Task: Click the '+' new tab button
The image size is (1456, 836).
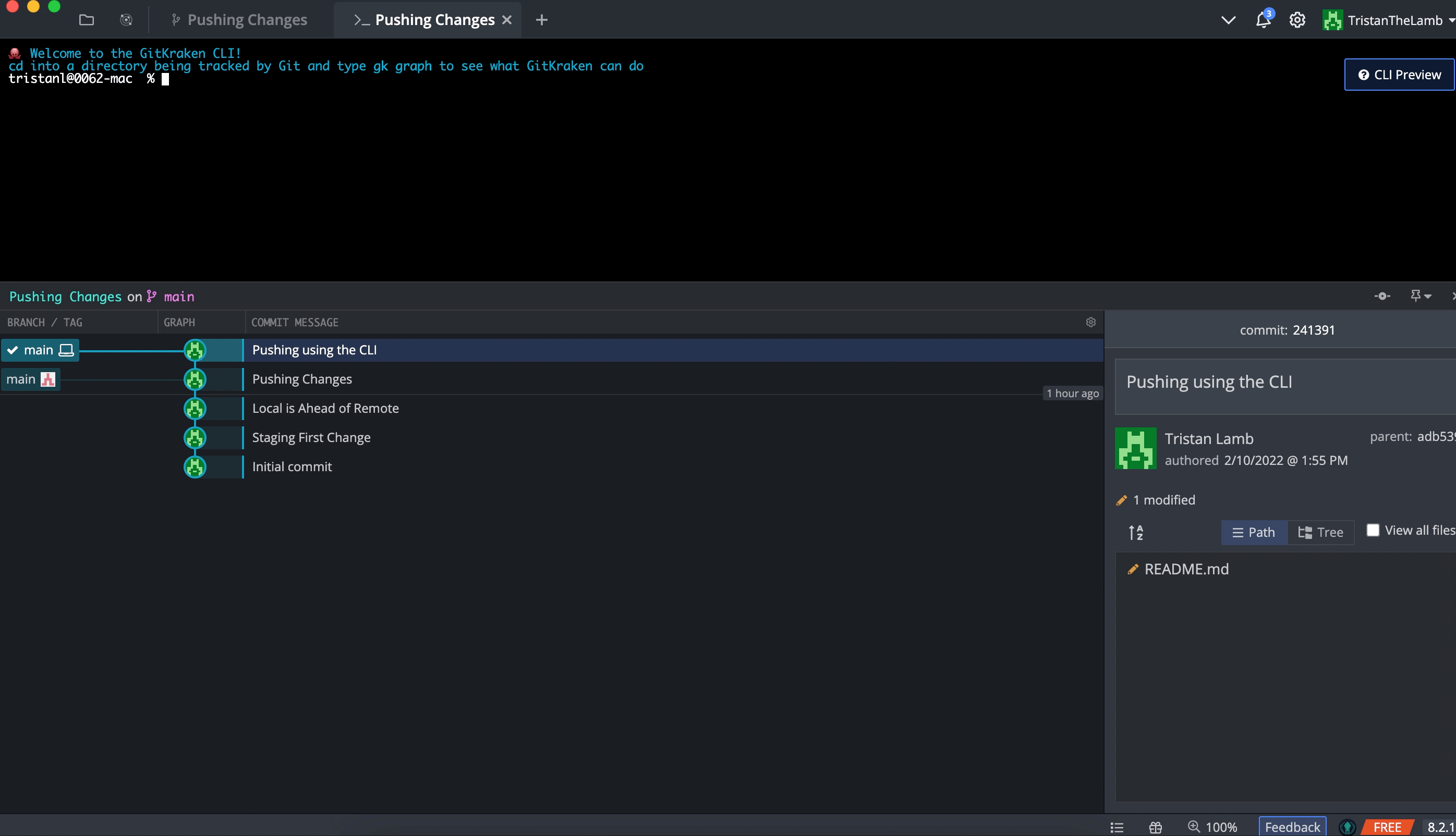Action: pyautogui.click(x=542, y=20)
